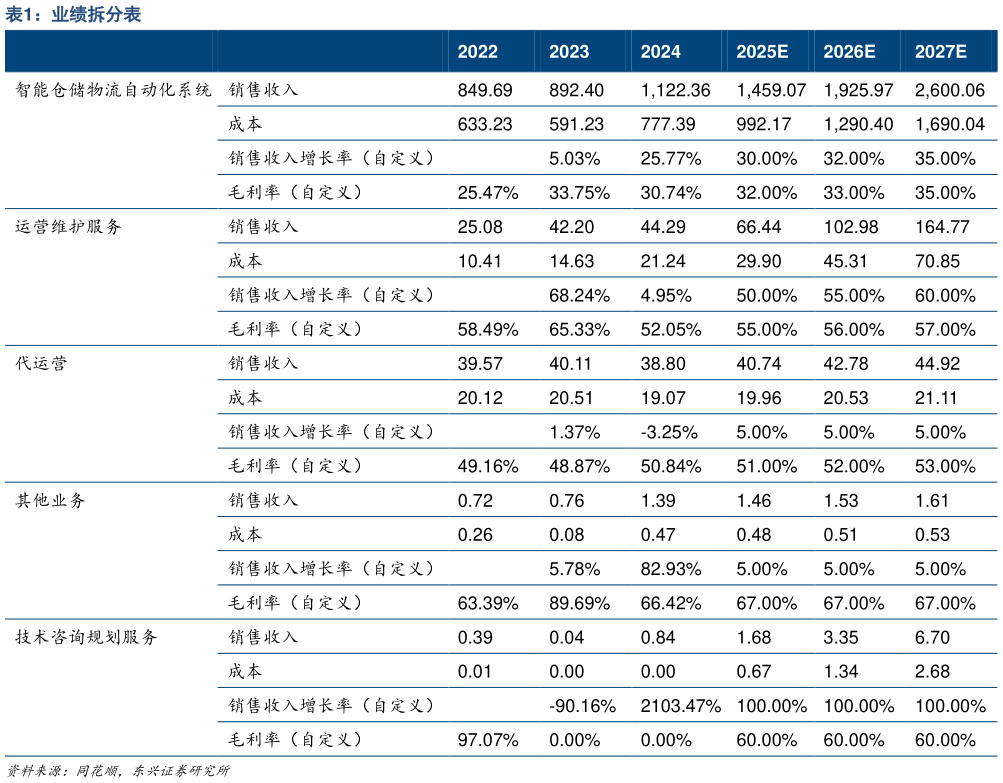Click the 2026E forecast column header
This screenshot has height=783, width=1003.
point(849,52)
